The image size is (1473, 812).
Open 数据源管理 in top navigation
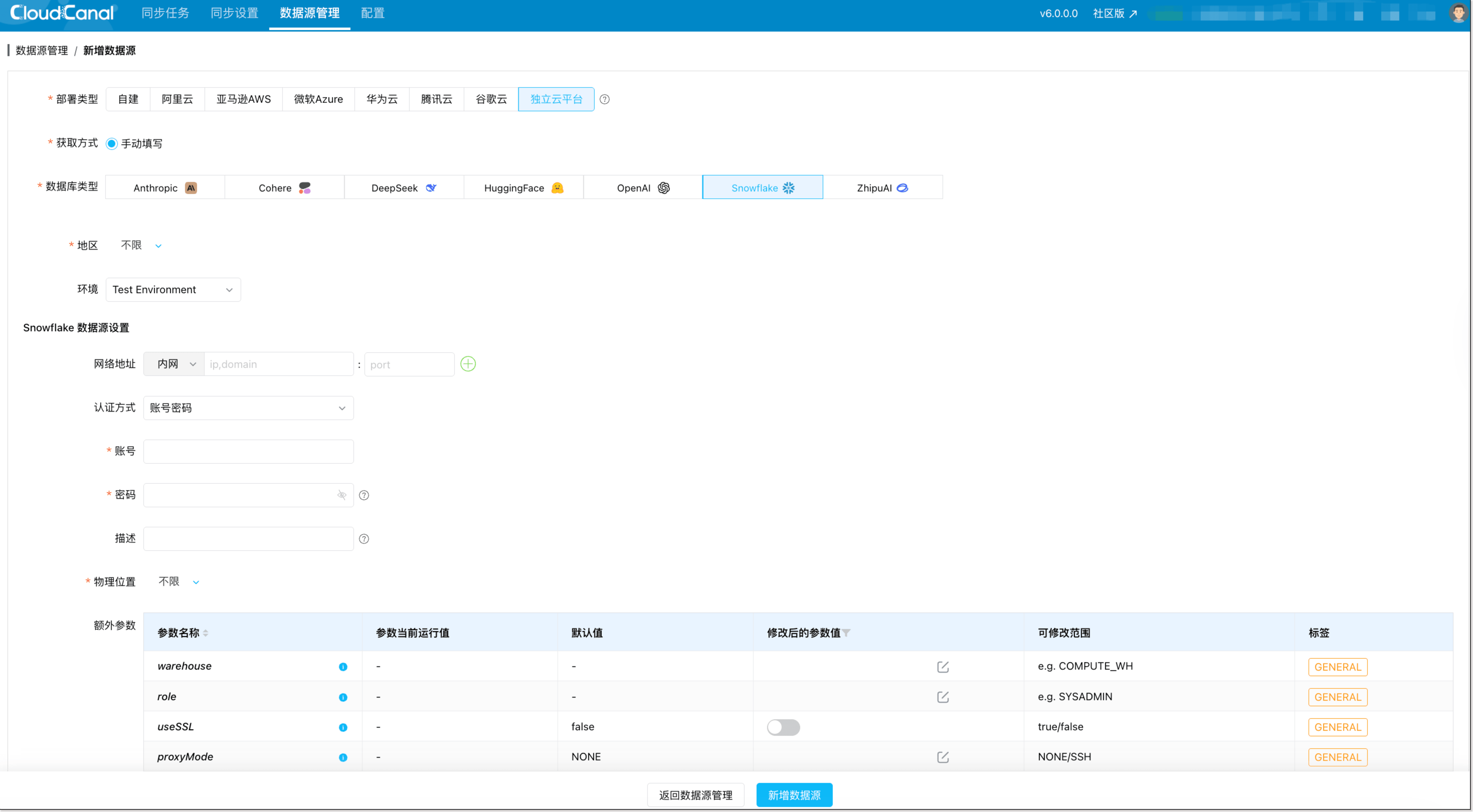[x=309, y=13]
